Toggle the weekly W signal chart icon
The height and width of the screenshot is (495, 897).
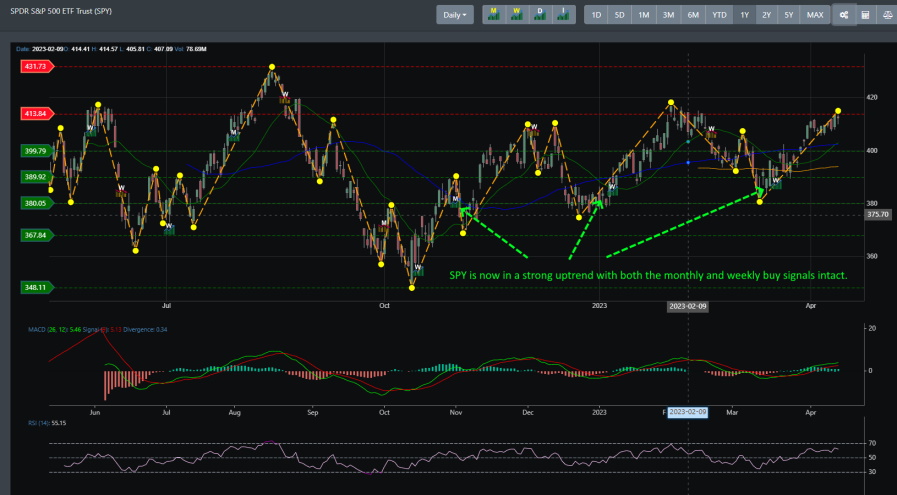(517, 15)
